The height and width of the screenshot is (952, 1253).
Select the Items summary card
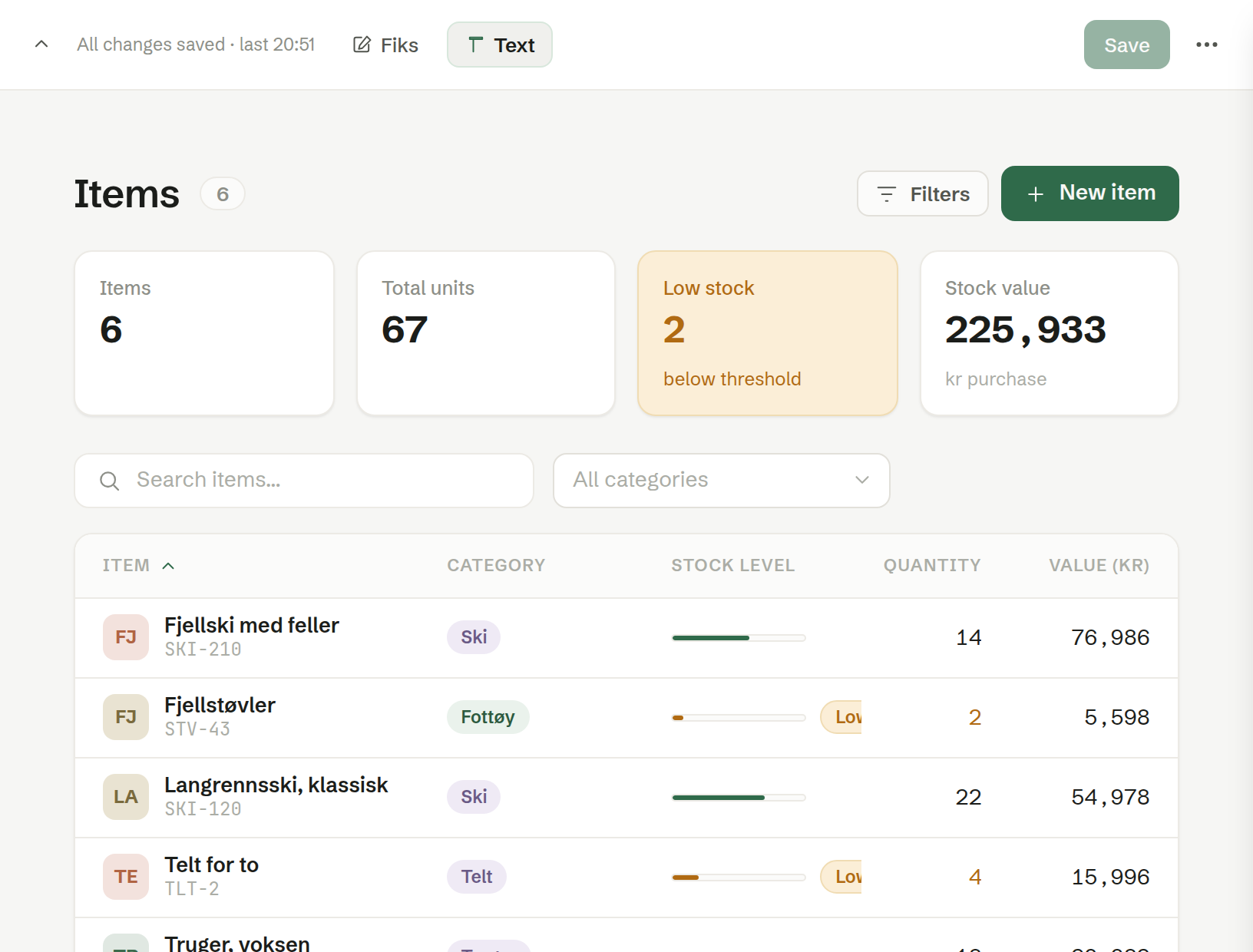tap(204, 333)
